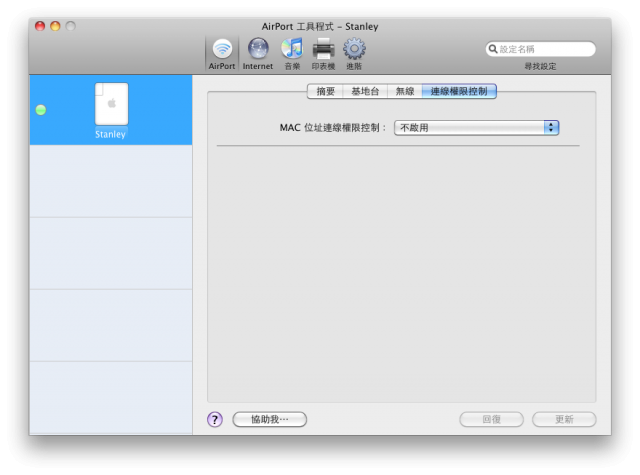
Task: Click the 回復 button
Action: (x=491, y=419)
